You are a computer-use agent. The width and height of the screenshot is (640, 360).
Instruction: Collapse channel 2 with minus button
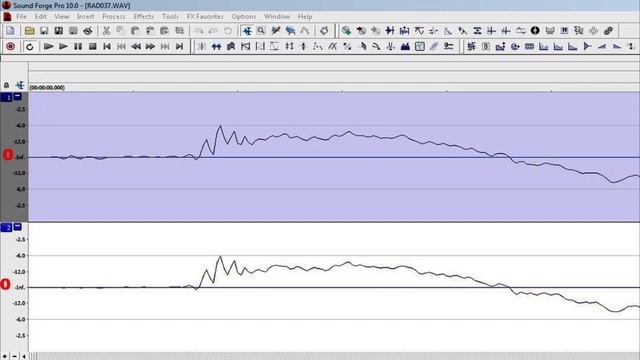(x=18, y=226)
